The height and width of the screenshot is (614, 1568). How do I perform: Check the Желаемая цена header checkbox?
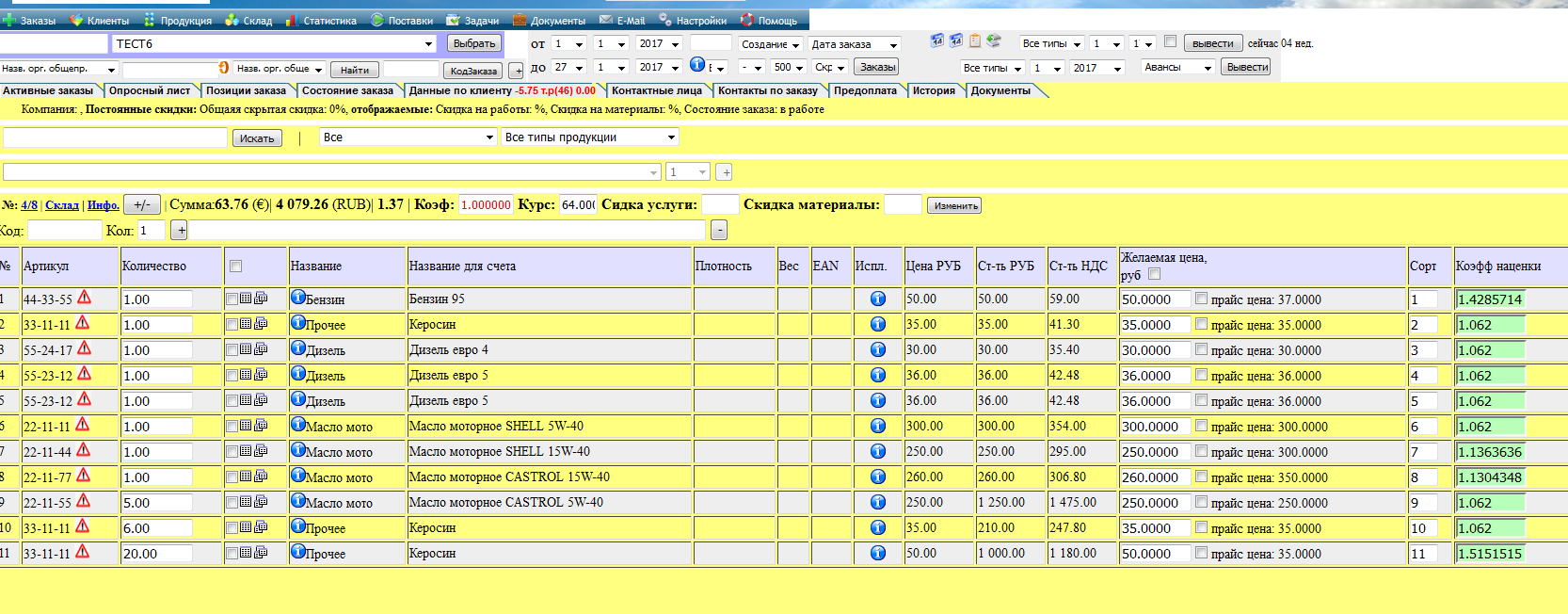click(x=1155, y=274)
